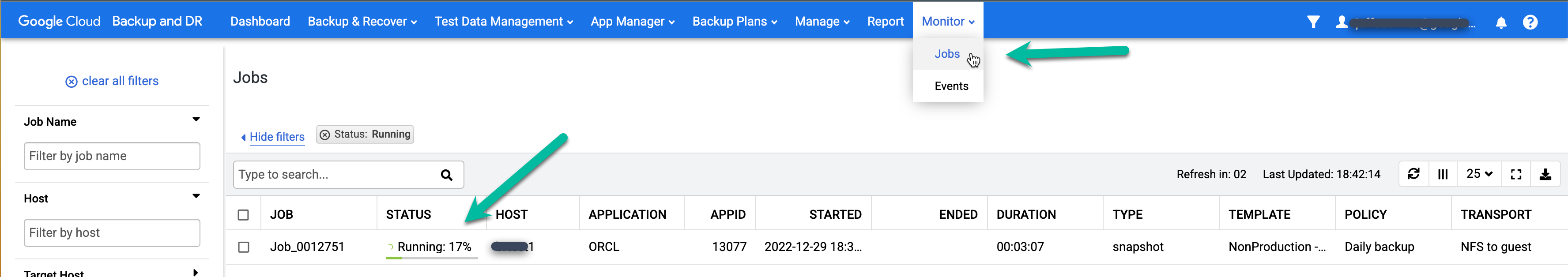Open the help question mark icon
Image resolution: width=1568 pixels, height=277 pixels.
(x=1531, y=22)
